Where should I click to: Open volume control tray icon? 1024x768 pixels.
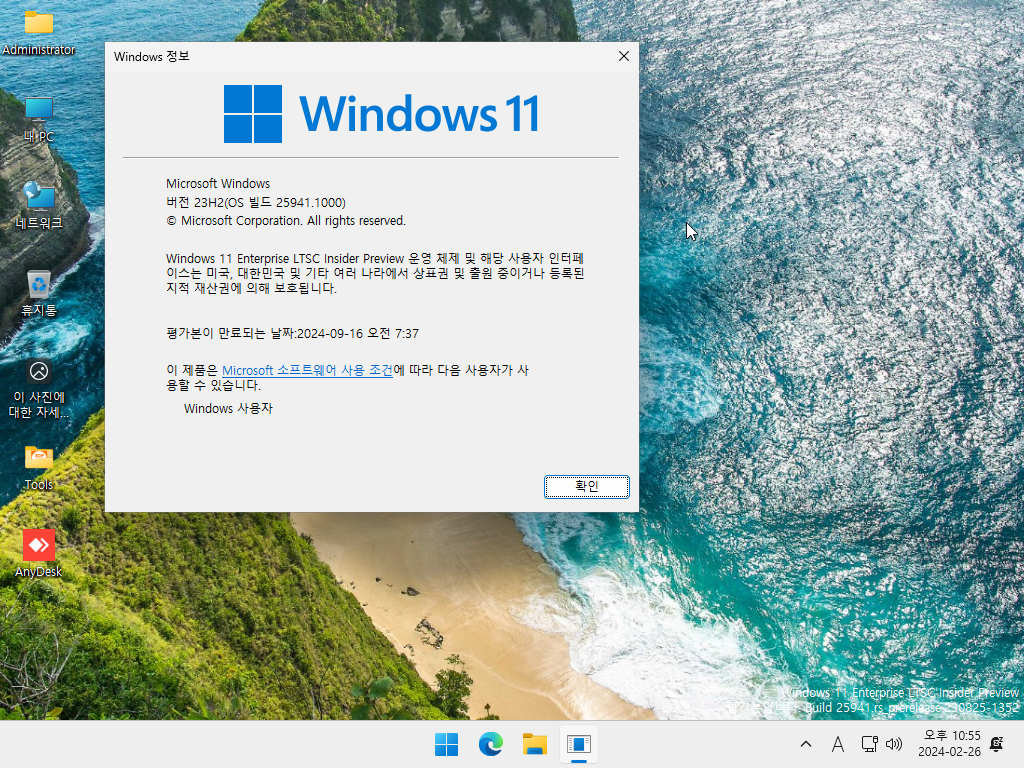coord(893,744)
